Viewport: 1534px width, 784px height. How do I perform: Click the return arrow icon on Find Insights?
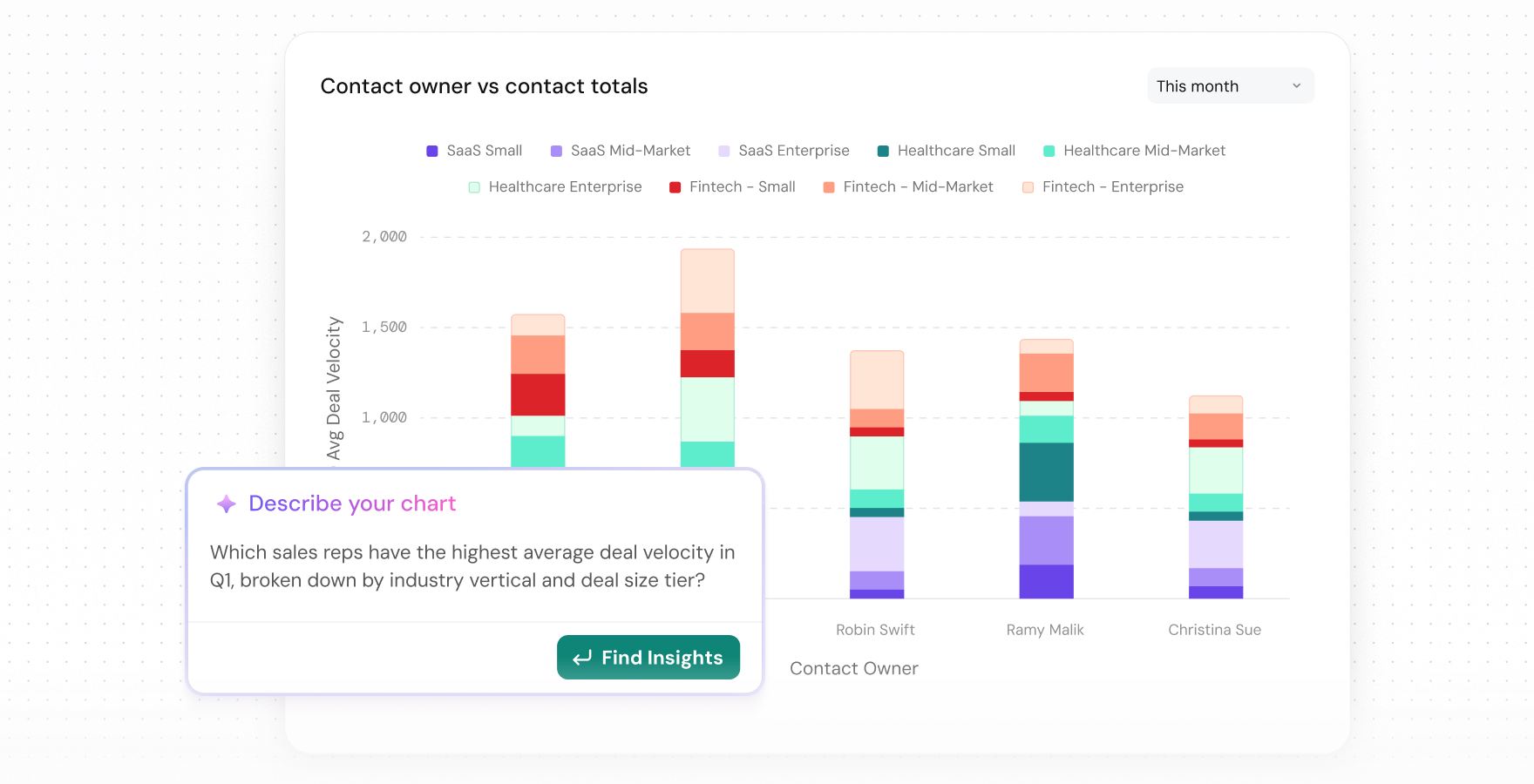[582, 658]
